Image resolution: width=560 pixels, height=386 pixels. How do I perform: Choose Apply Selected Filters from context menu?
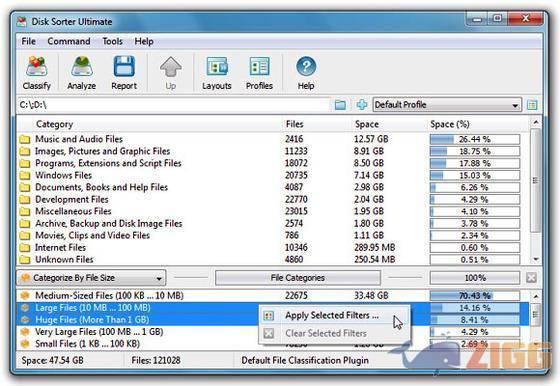point(335,315)
